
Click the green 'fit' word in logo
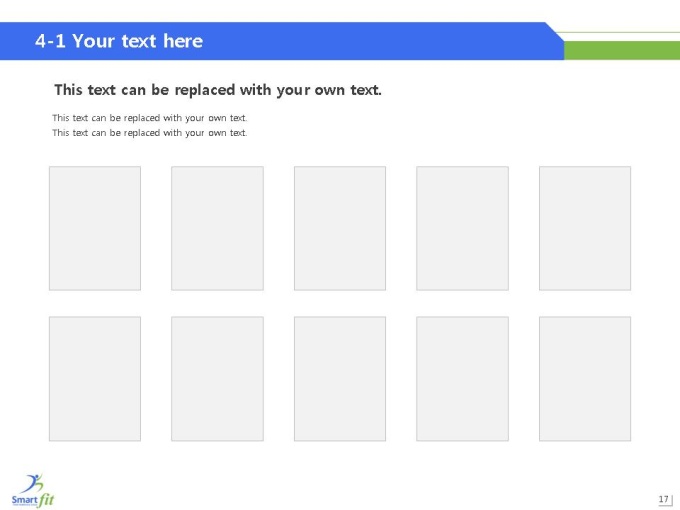(x=46, y=500)
